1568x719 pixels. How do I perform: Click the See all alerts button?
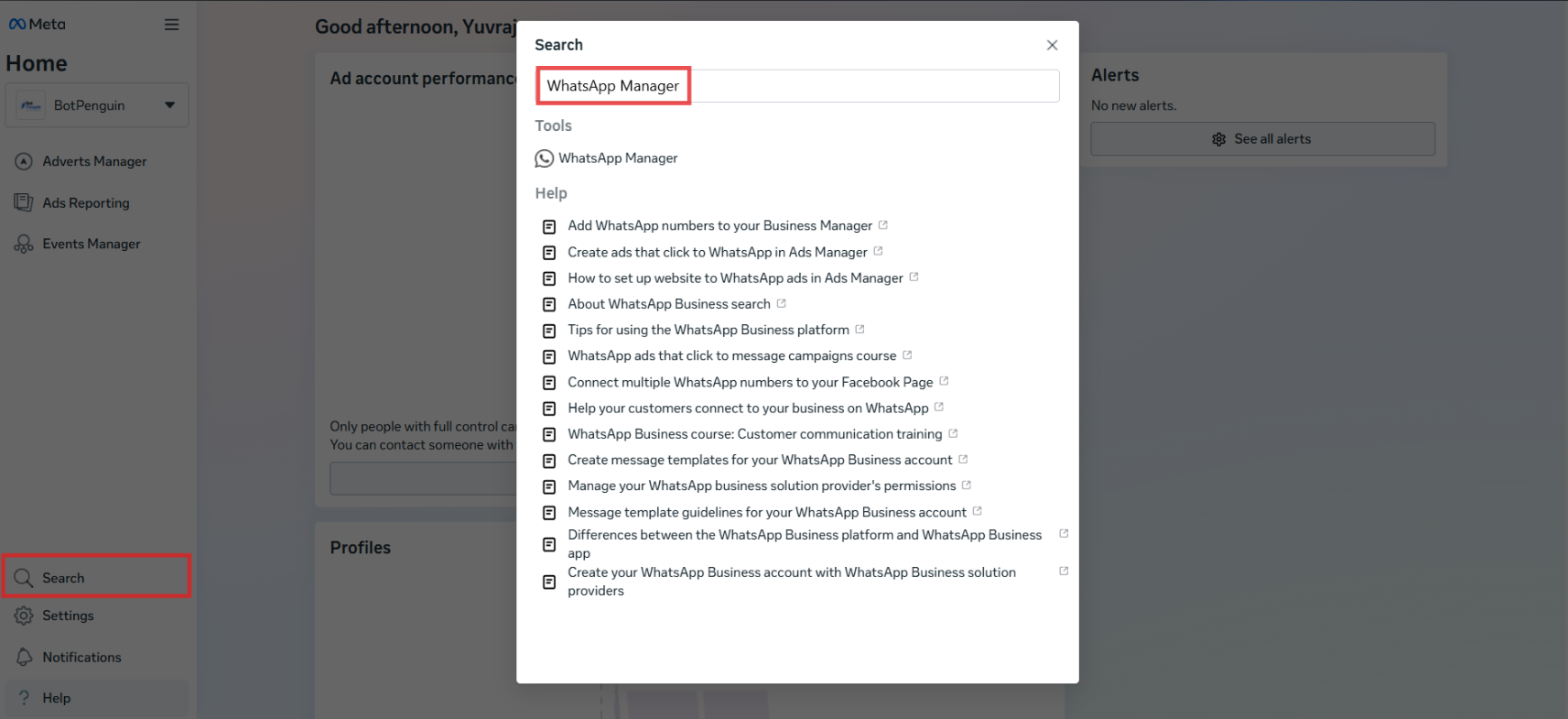pyautogui.click(x=1262, y=139)
